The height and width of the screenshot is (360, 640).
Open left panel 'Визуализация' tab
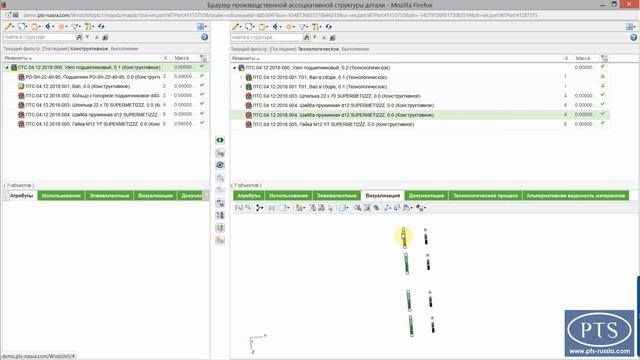click(155, 196)
